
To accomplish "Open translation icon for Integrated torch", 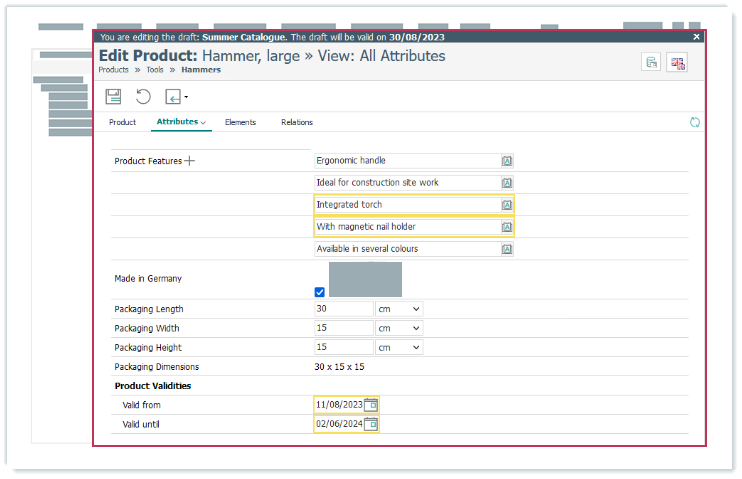I will point(507,205).
